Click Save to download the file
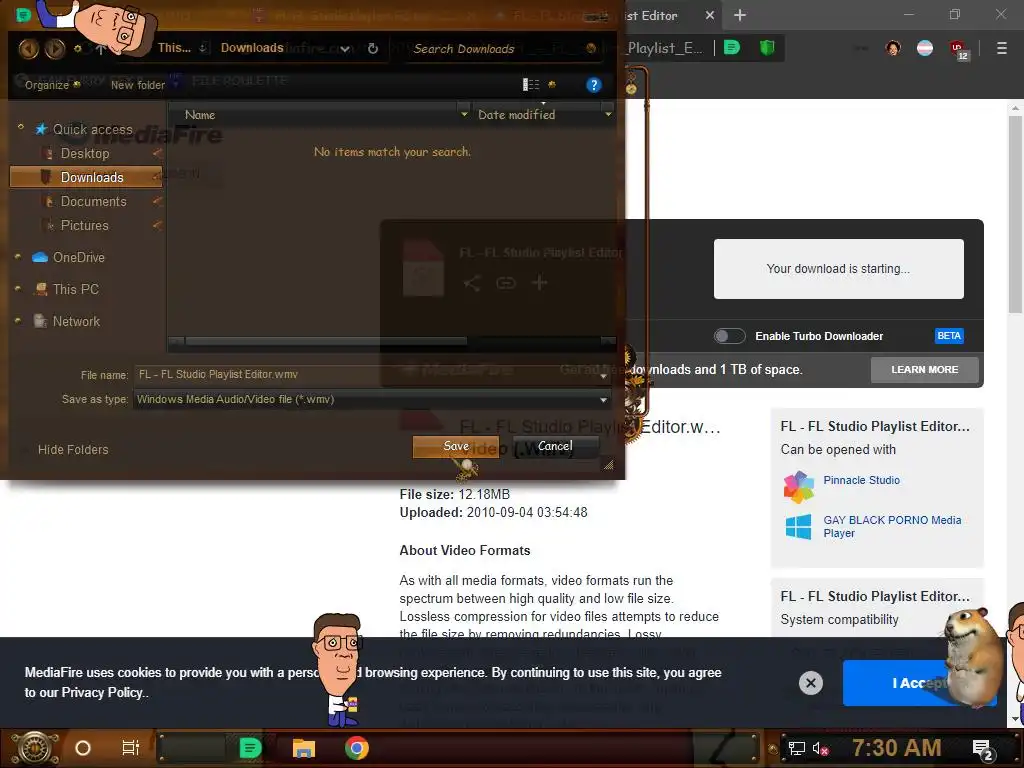The image size is (1024, 768). tap(456, 446)
